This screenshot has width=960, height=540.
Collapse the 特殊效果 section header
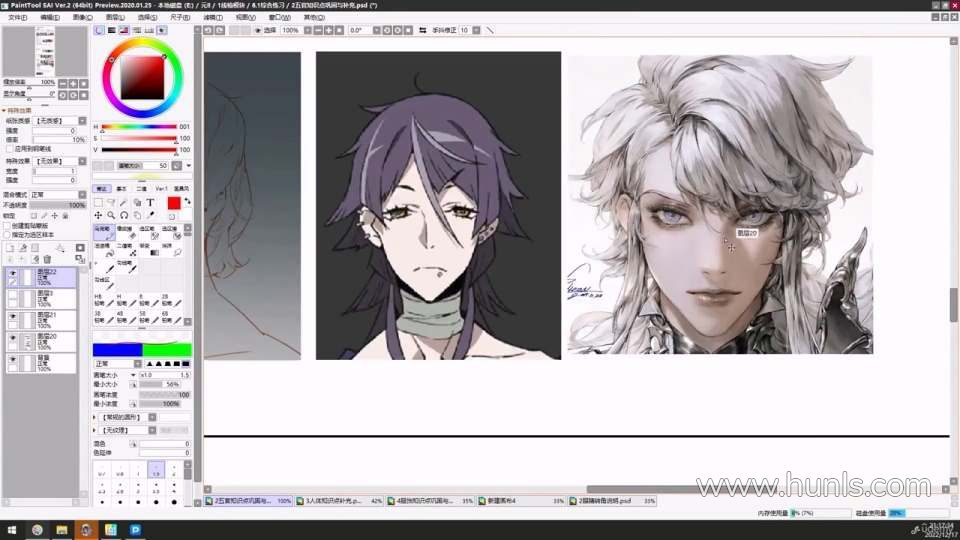coord(18,111)
